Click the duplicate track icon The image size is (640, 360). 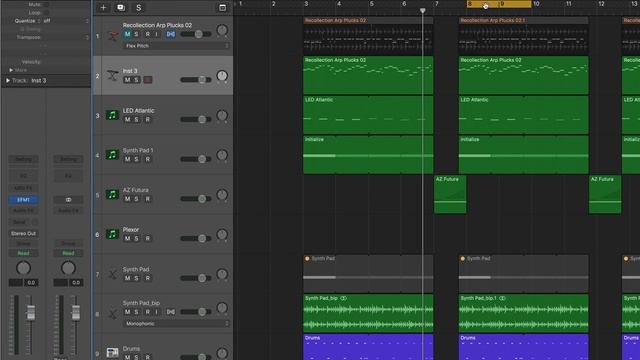click(121, 8)
